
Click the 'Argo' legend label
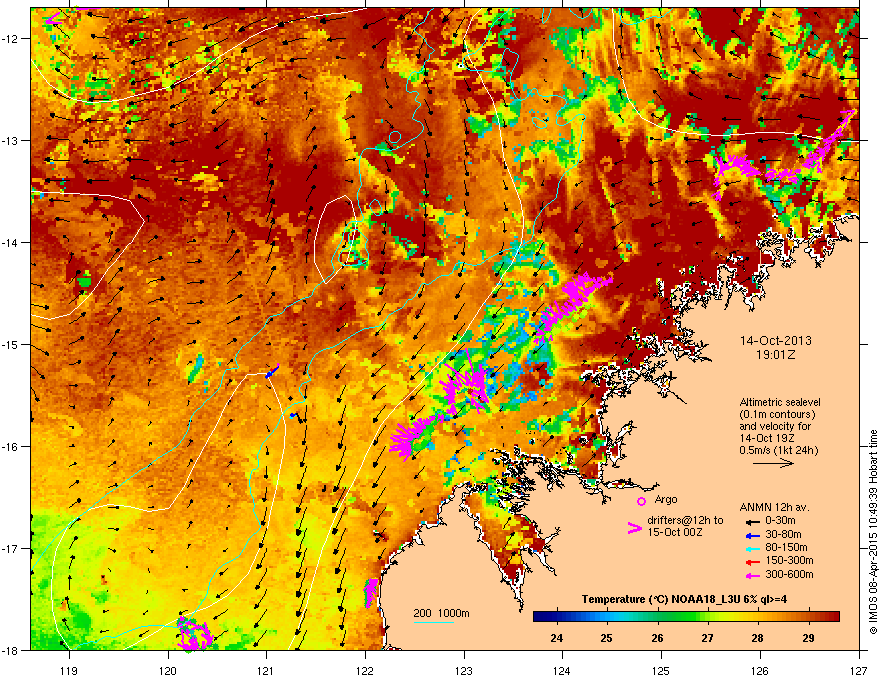click(x=666, y=499)
